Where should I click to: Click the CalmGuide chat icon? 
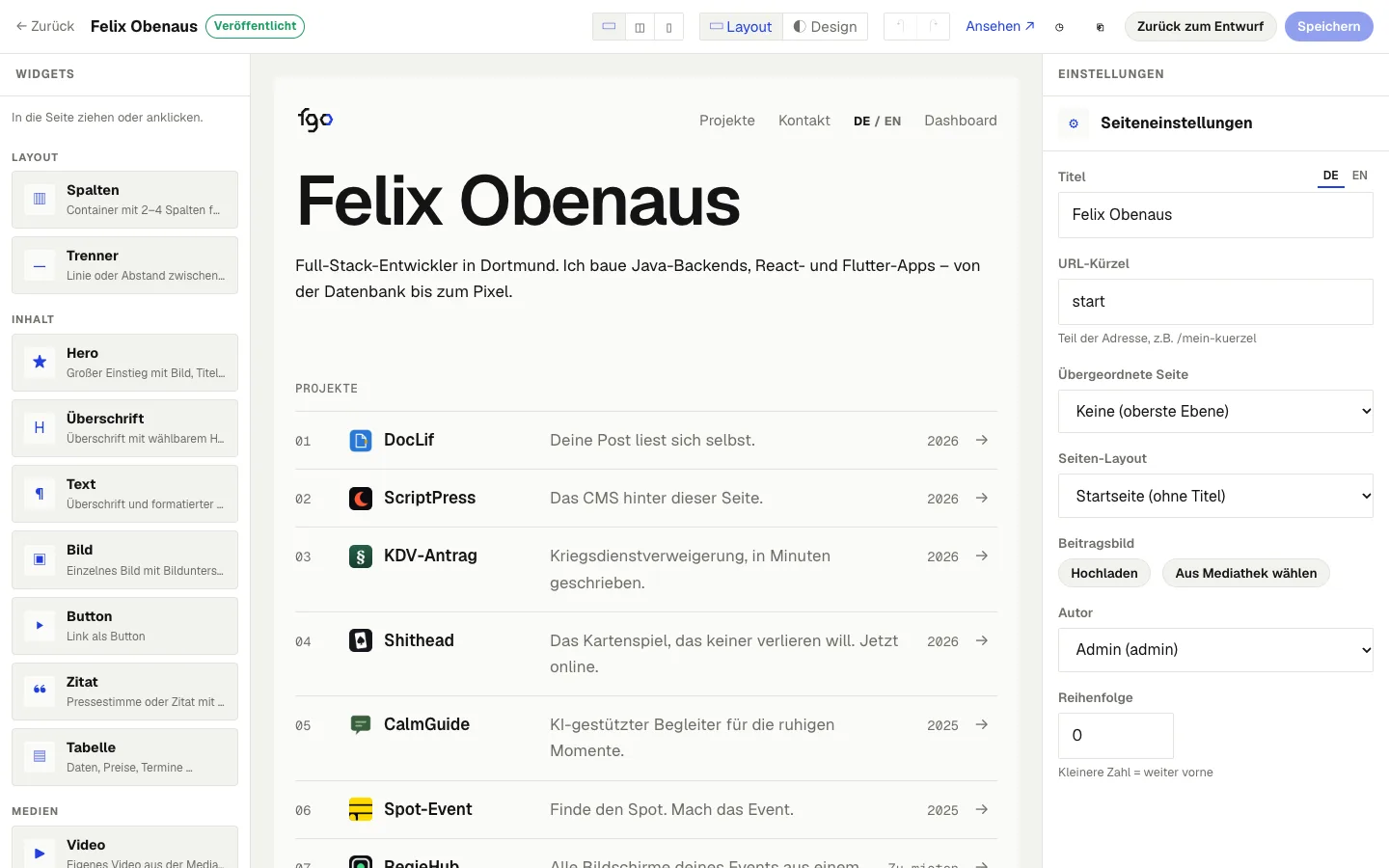click(361, 725)
